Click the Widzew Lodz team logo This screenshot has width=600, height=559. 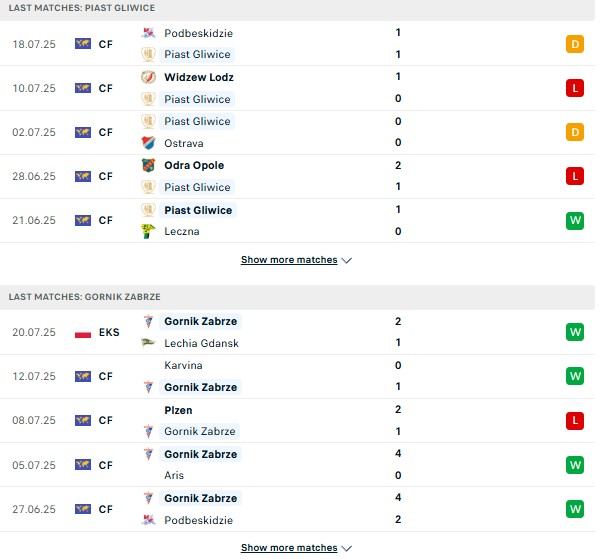coord(148,77)
